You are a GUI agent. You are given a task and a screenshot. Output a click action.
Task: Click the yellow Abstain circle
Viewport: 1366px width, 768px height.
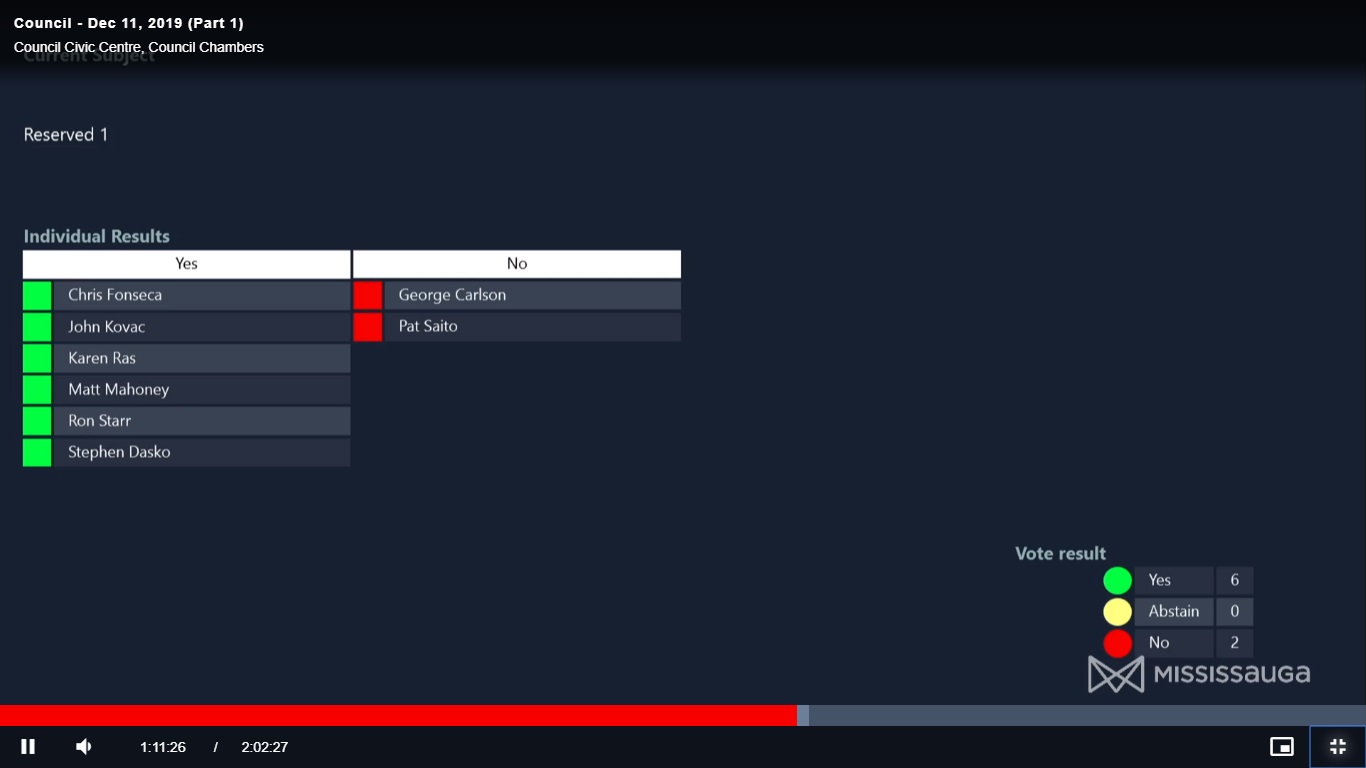tap(1117, 611)
